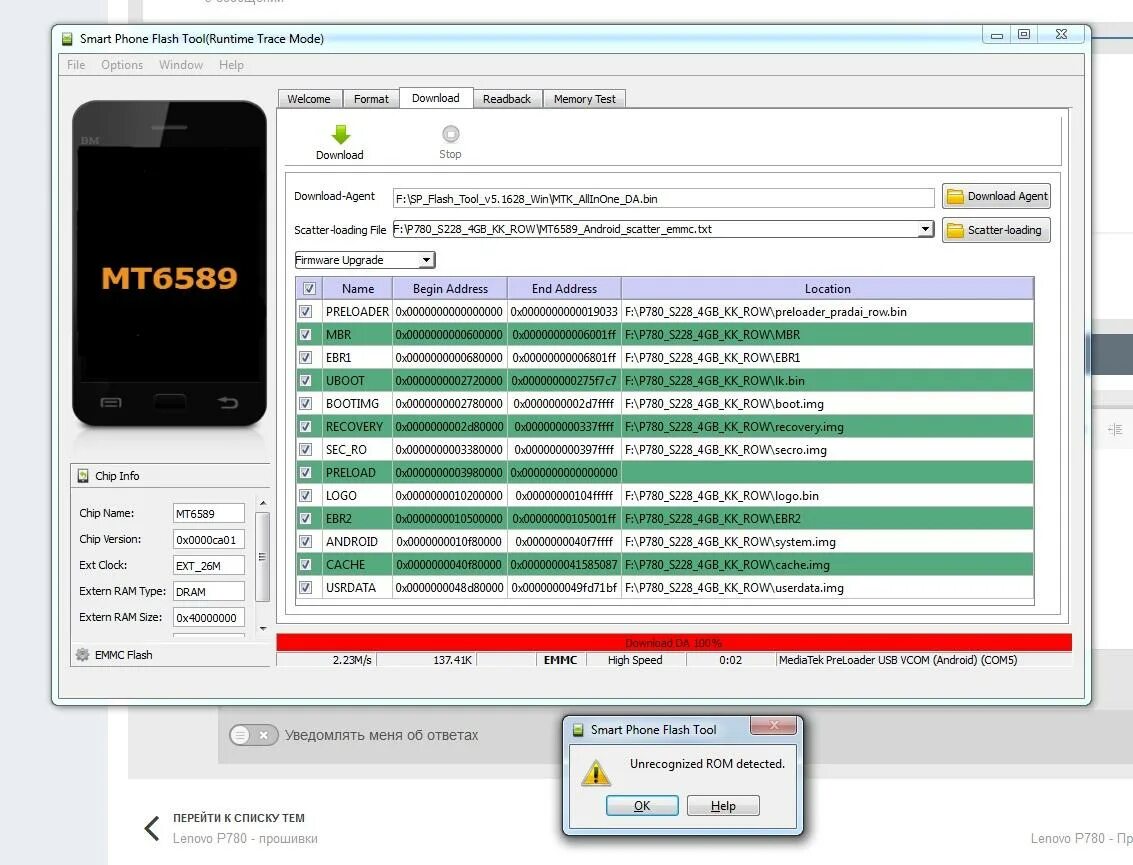Click the Ext Clock EXT_26M field
1133x865 pixels.
click(209, 566)
